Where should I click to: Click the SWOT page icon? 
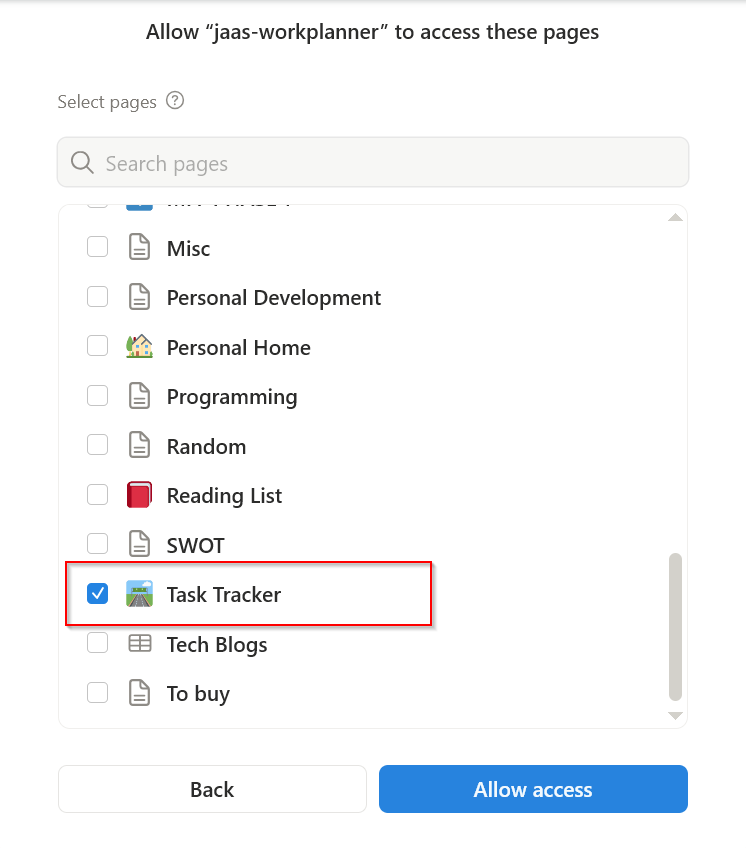(140, 544)
